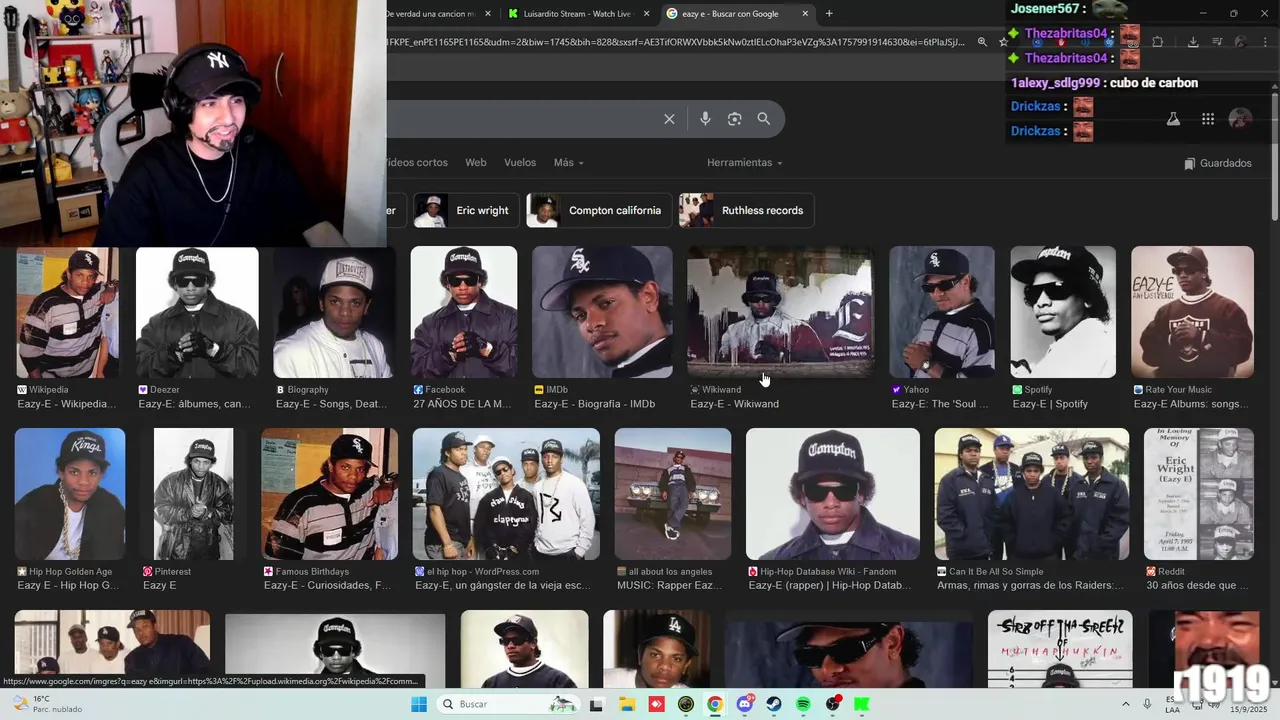Open the Google account avatar

click(x=1240, y=119)
